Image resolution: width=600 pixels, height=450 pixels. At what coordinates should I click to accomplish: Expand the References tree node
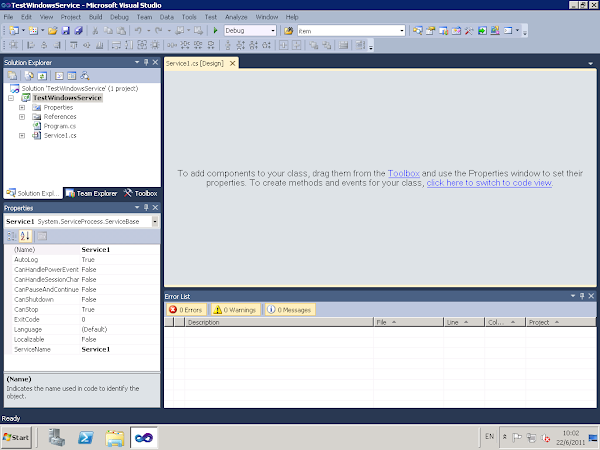pyautogui.click(x=22, y=117)
